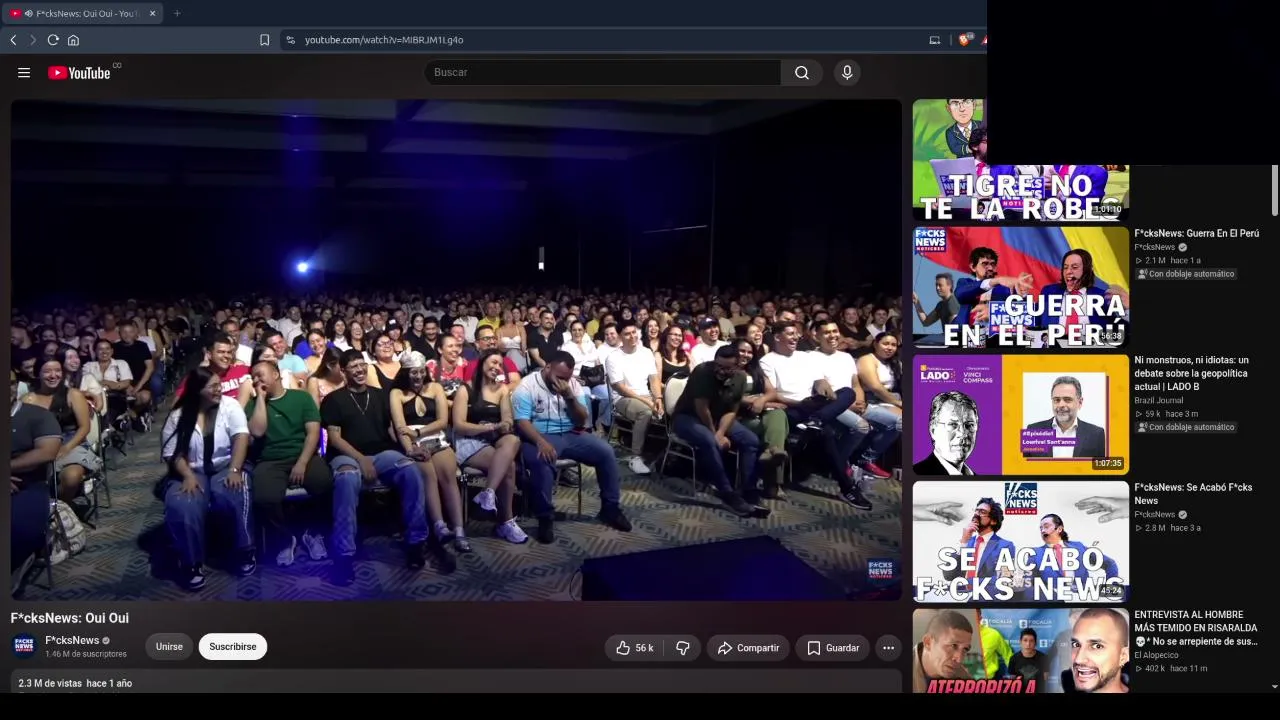Click the F*cksNews verified badge under the video

pyautogui.click(x=106, y=641)
